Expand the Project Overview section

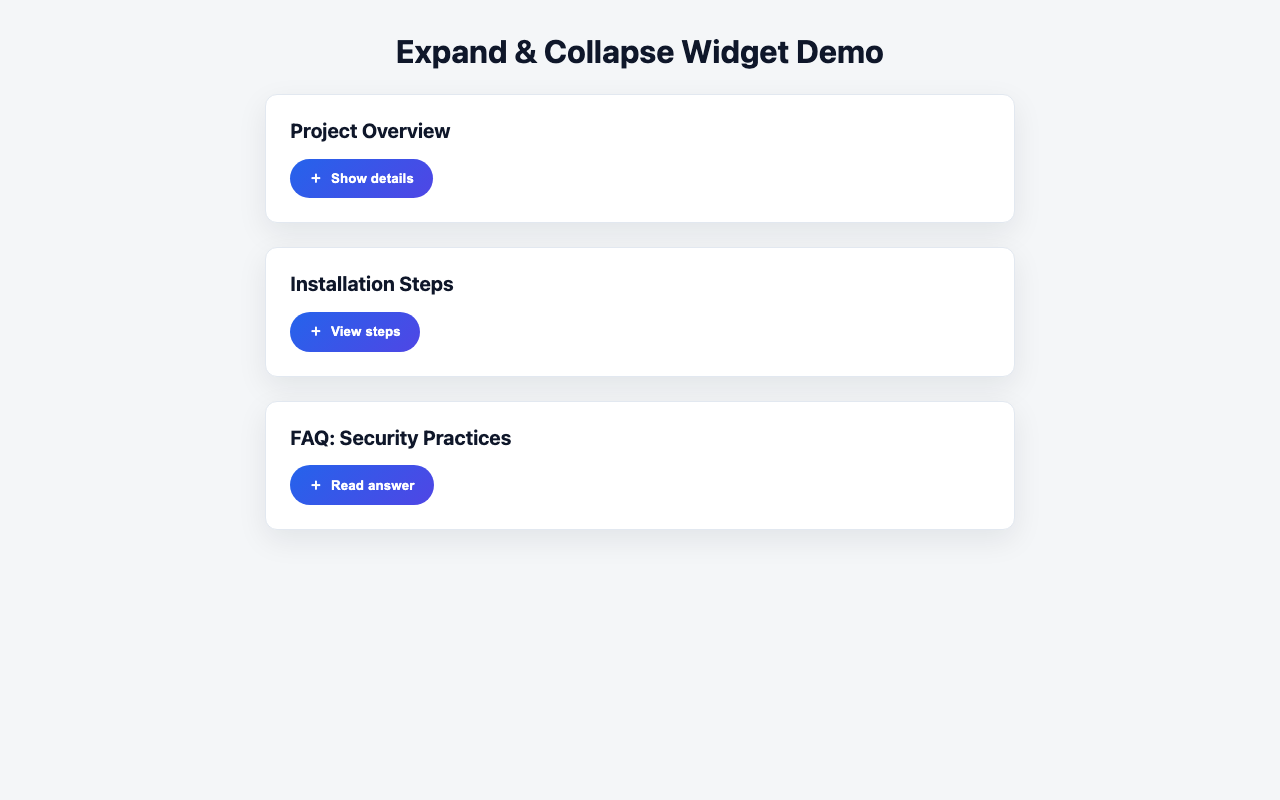[361, 178]
